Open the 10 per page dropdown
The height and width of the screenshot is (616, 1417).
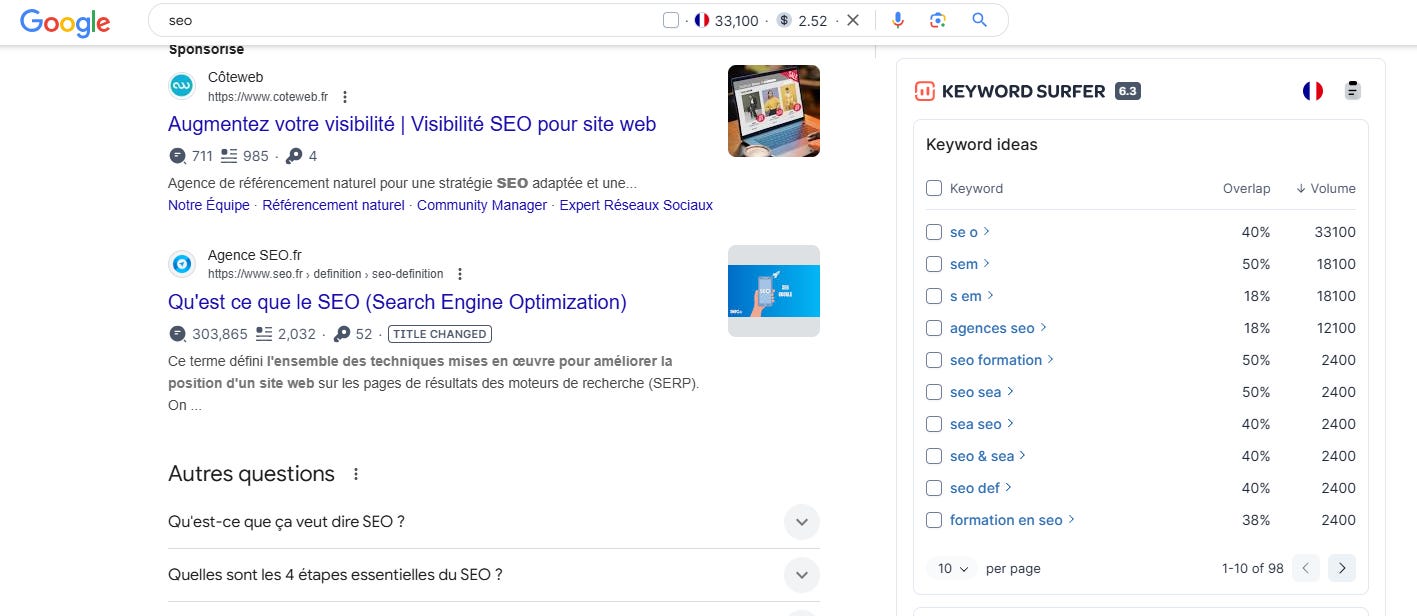click(953, 568)
